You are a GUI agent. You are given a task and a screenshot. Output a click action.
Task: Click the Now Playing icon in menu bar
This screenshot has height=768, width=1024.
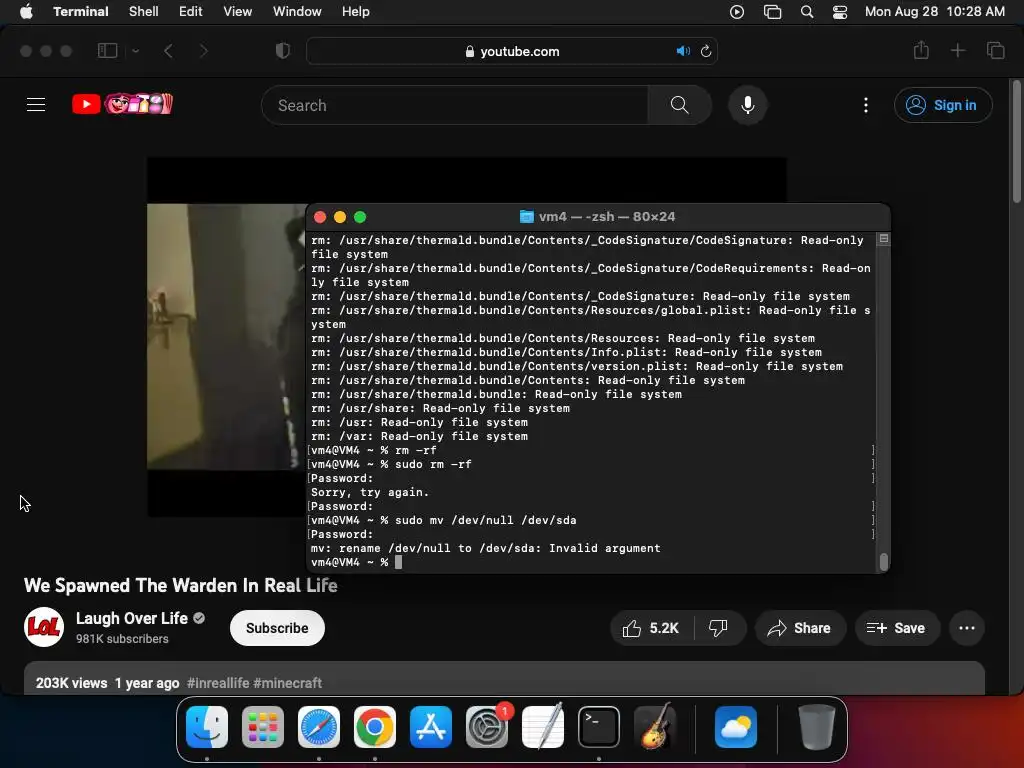[737, 12]
